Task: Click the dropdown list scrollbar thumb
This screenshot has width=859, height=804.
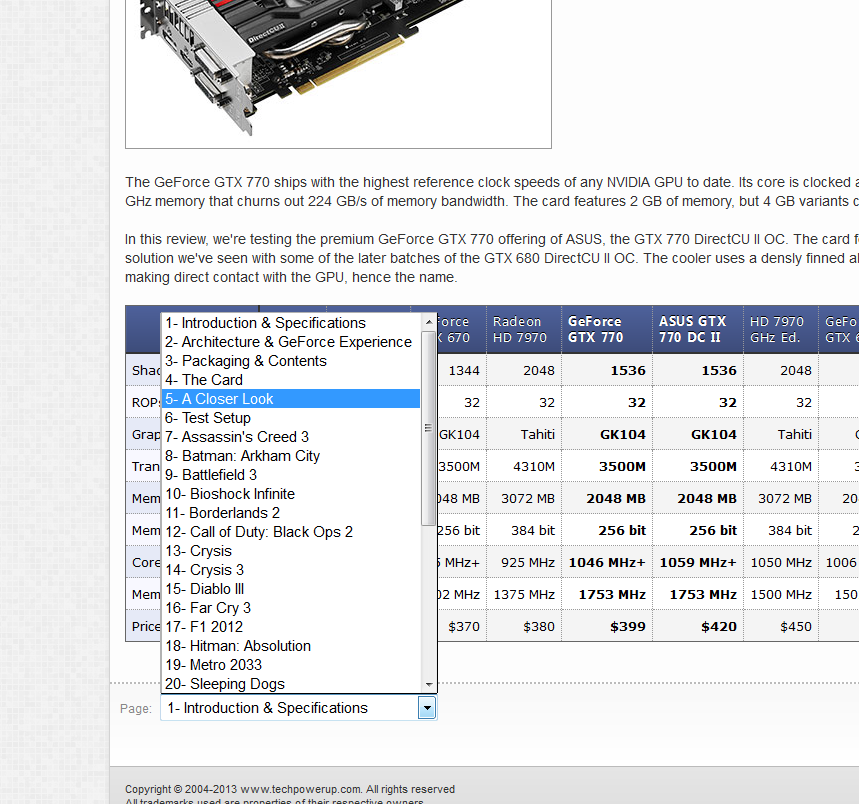Action: coord(429,427)
